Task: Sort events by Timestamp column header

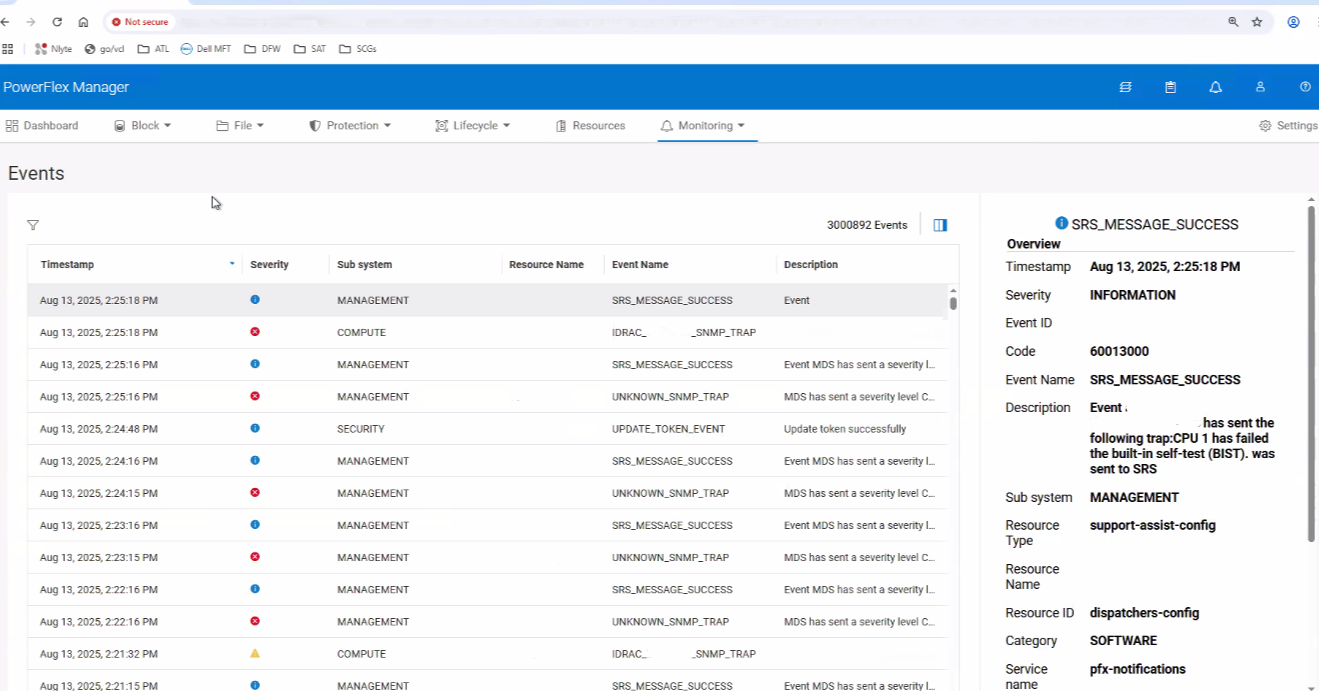Action: pos(67,265)
